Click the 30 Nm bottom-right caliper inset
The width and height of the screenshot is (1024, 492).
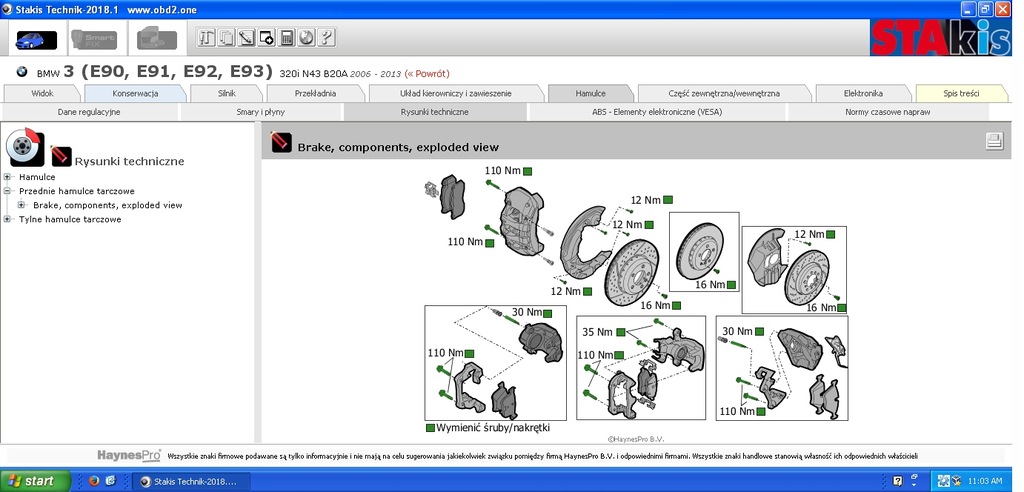click(782, 368)
